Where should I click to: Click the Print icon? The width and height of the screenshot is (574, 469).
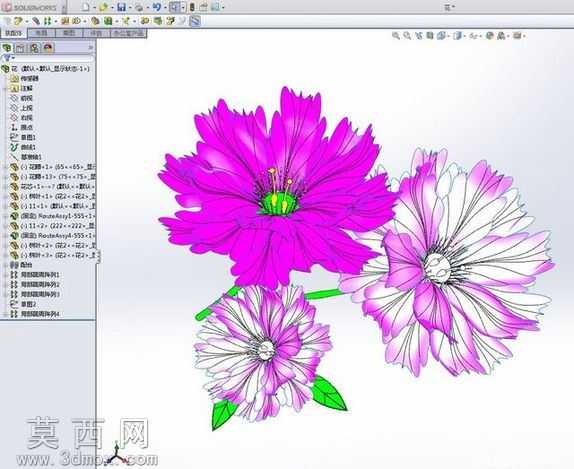tap(139, 7)
